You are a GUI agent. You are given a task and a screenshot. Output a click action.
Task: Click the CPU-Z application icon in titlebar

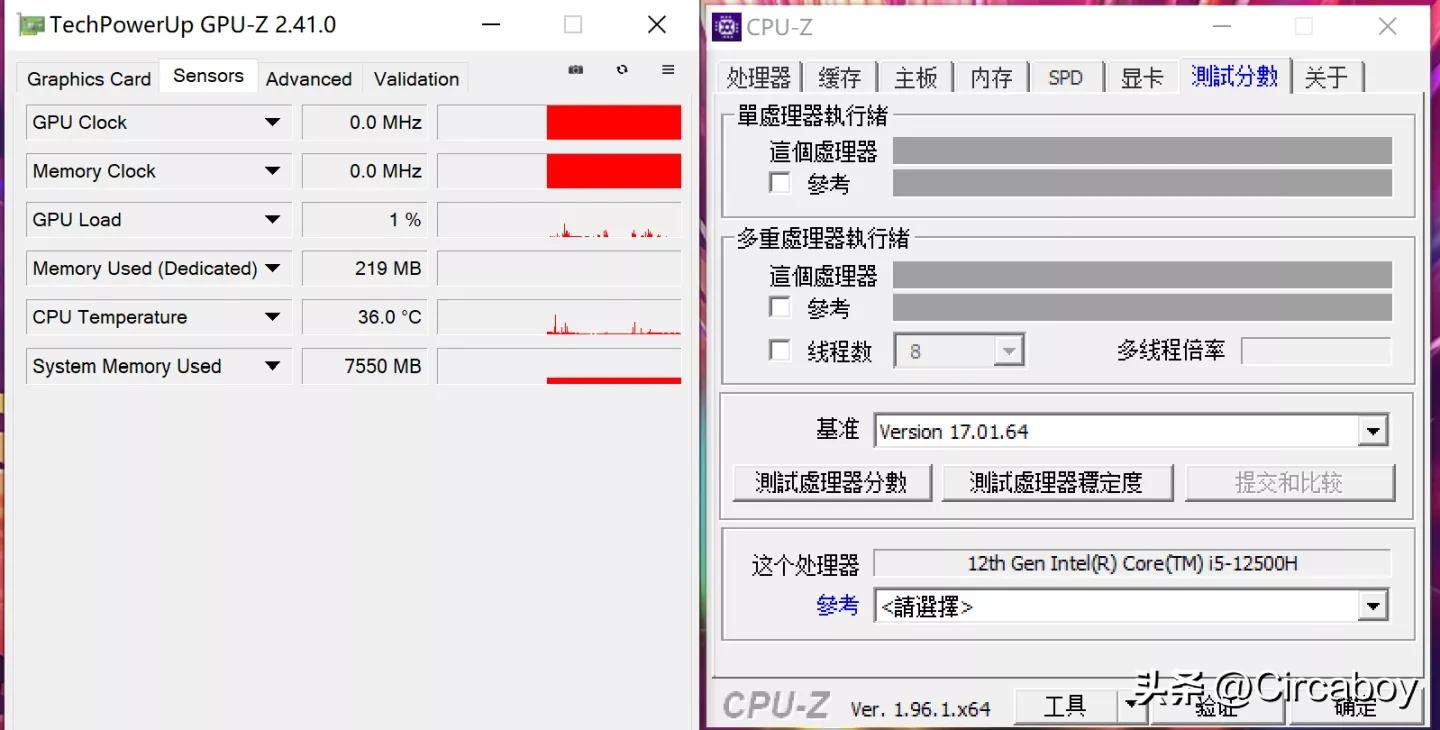click(x=727, y=27)
